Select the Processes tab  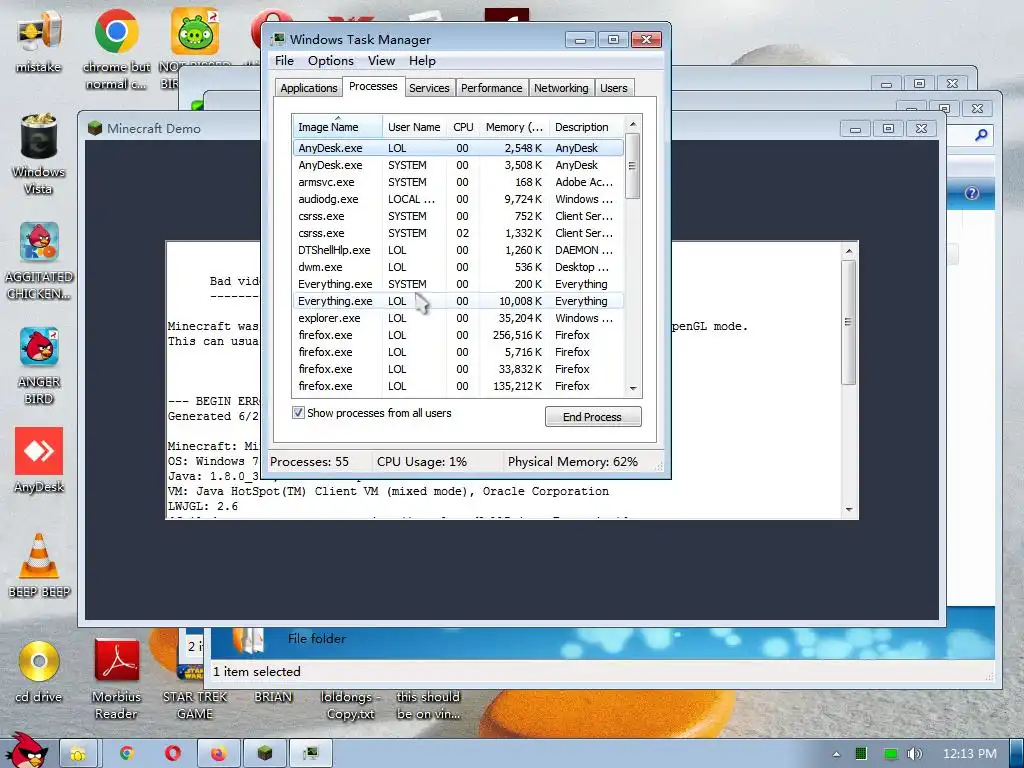(373, 86)
